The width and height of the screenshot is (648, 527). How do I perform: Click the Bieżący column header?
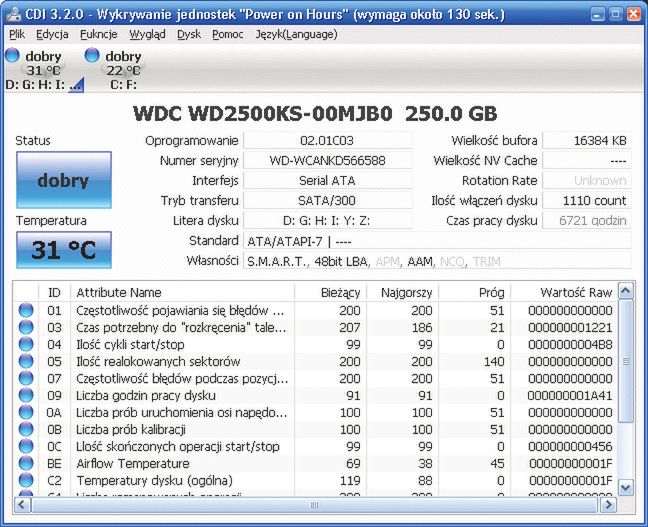pos(330,292)
